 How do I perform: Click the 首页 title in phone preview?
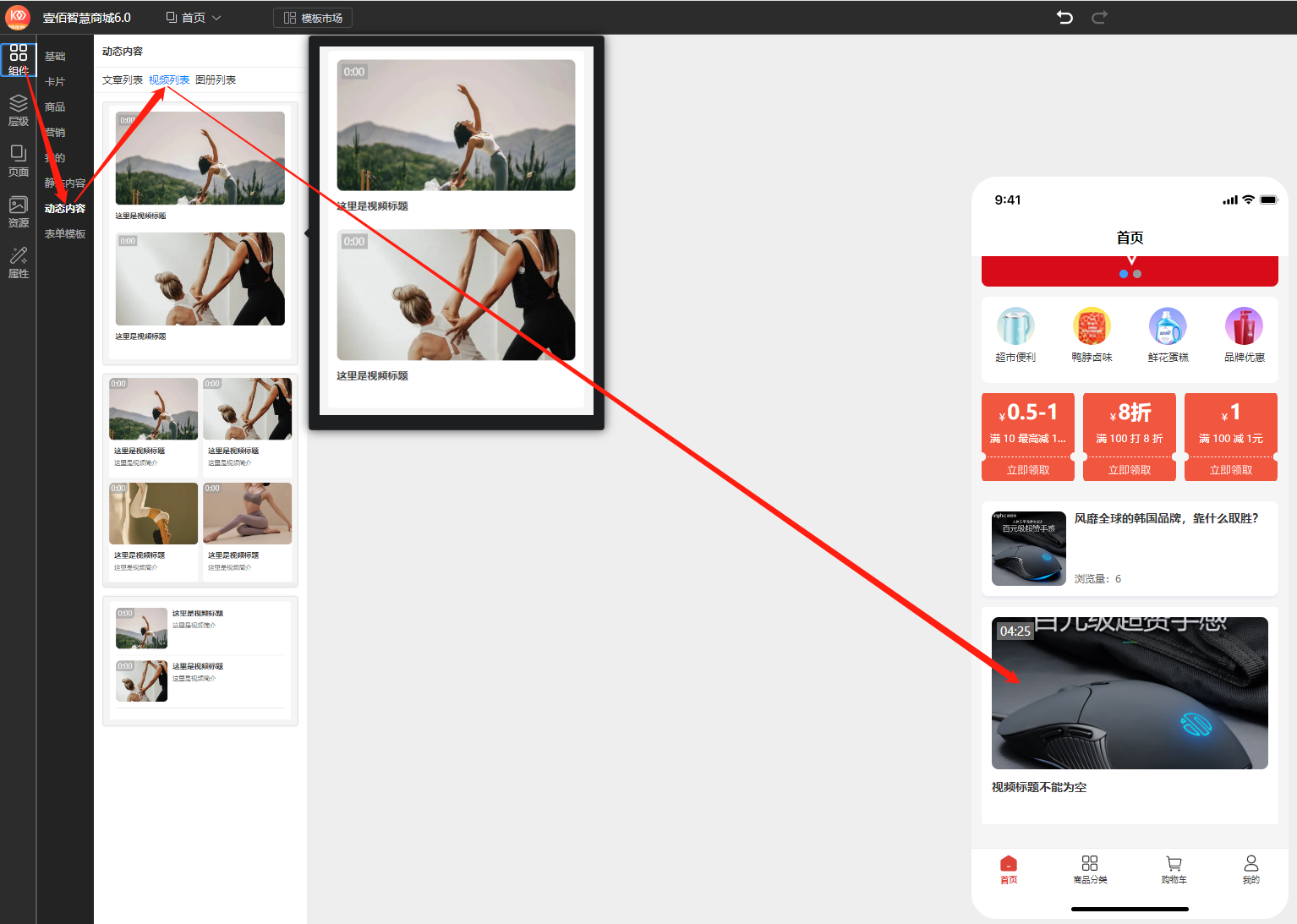1130,238
